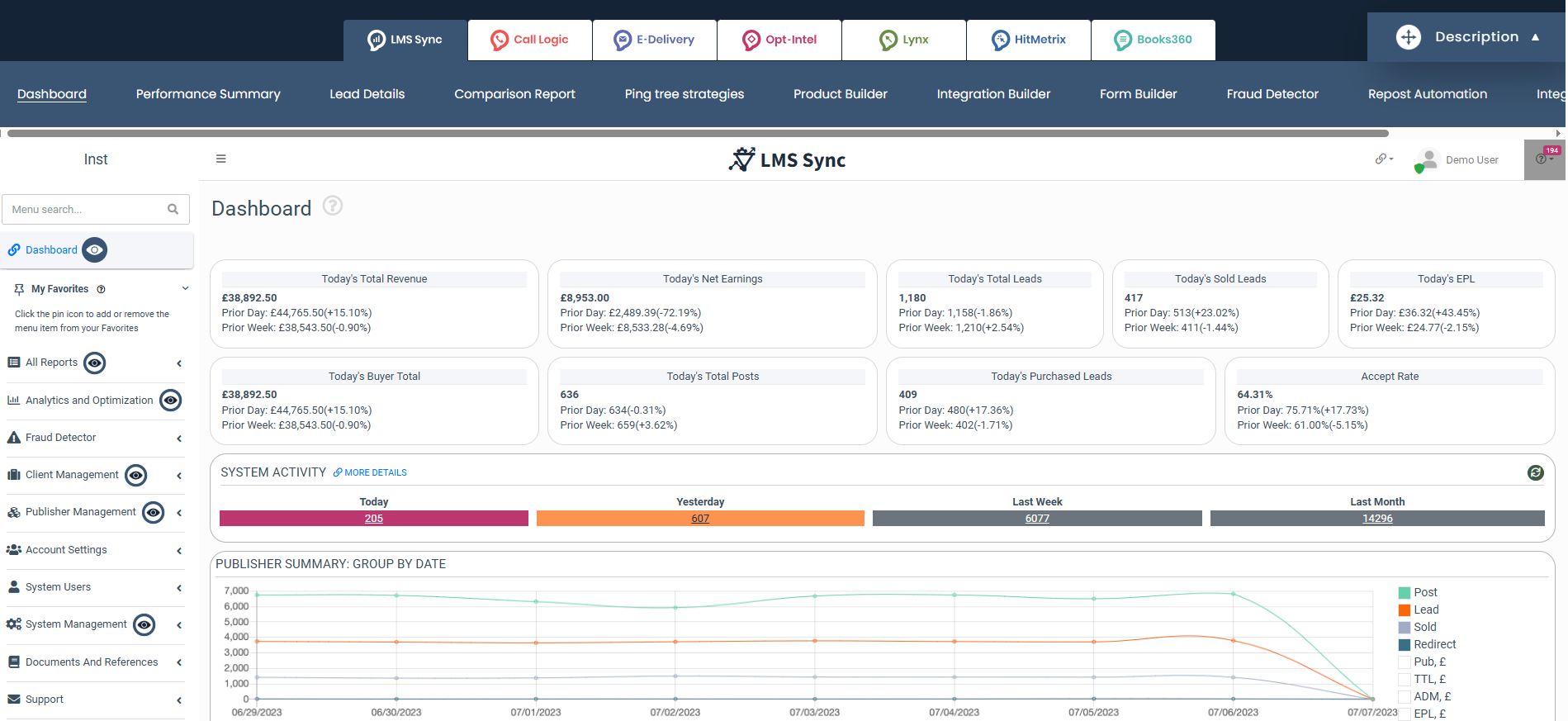Toggle the TTL, £ legend checkbox
1568x721 pixels.
coord(1404,679)
